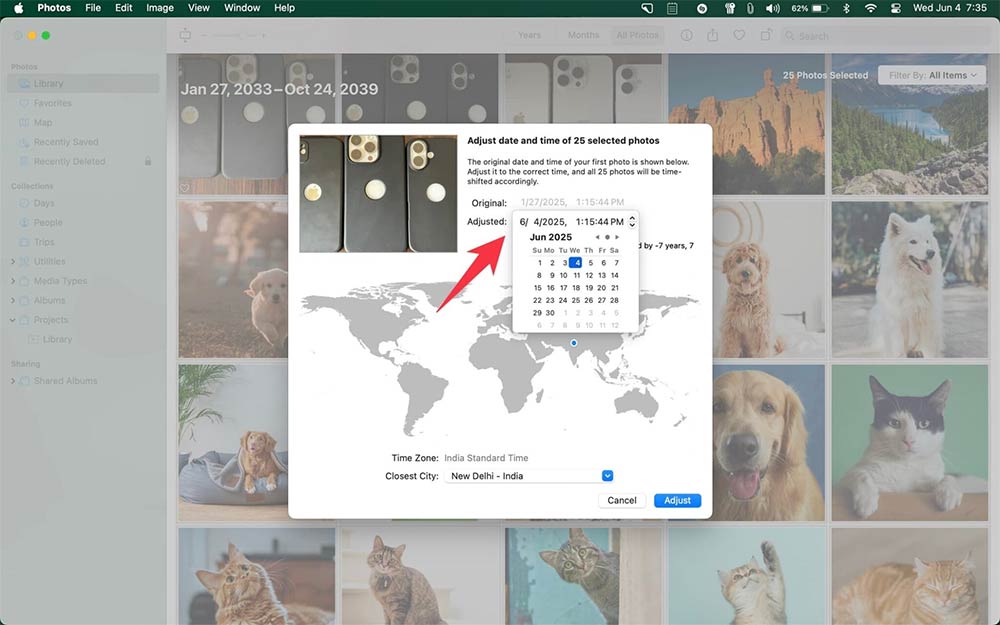This screenshot has width=1000, height=625.
Task: Click the Adjust button
Action: coord(677,500)
